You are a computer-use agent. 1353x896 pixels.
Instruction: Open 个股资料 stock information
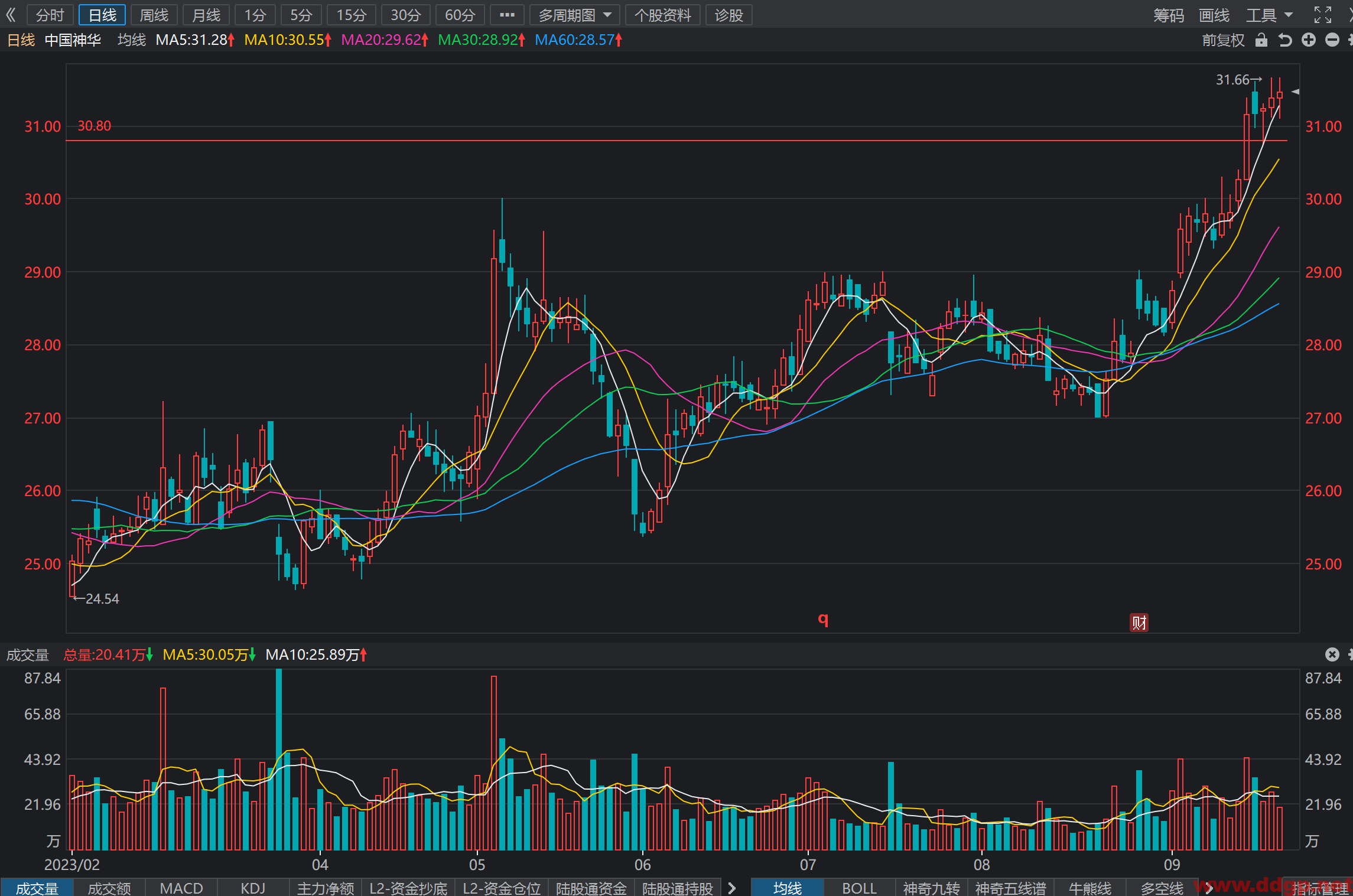pos(662,15)
